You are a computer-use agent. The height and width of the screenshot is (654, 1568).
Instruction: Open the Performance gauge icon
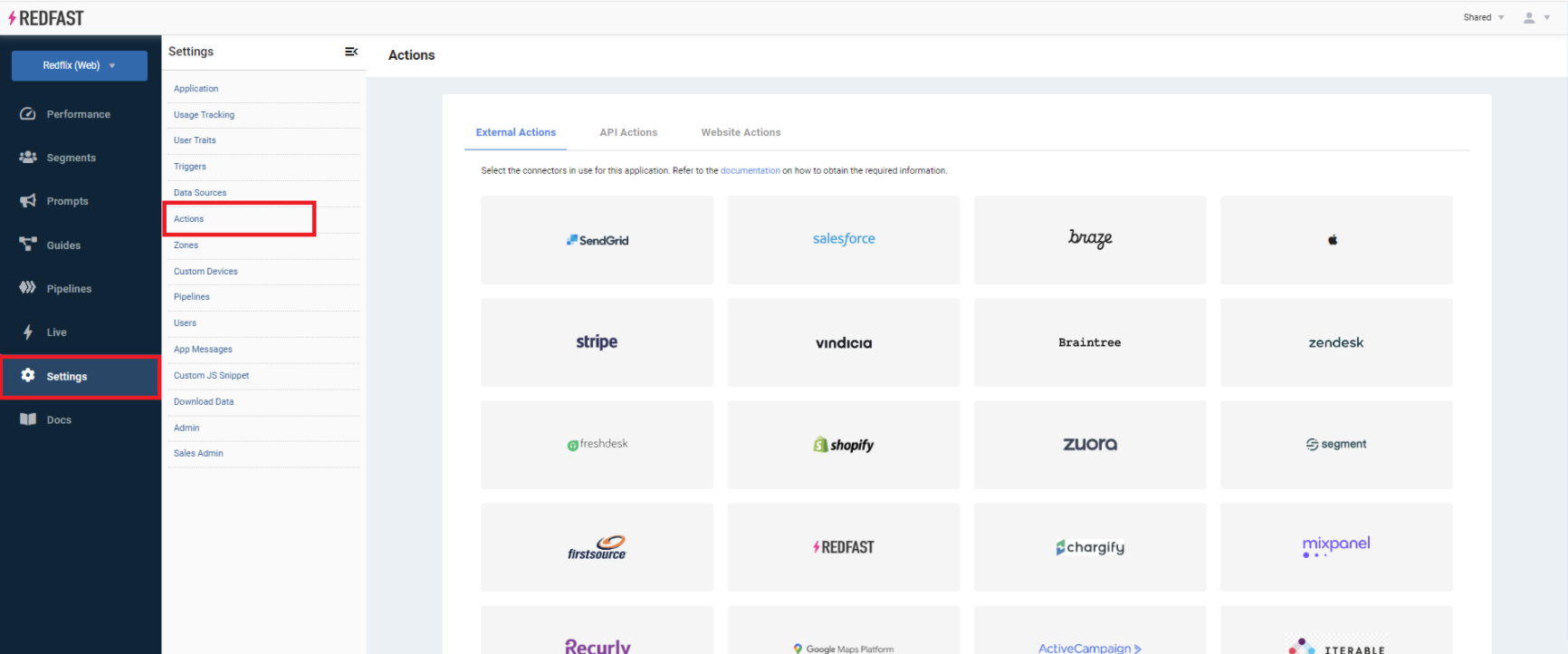click(x=28, y=114)
